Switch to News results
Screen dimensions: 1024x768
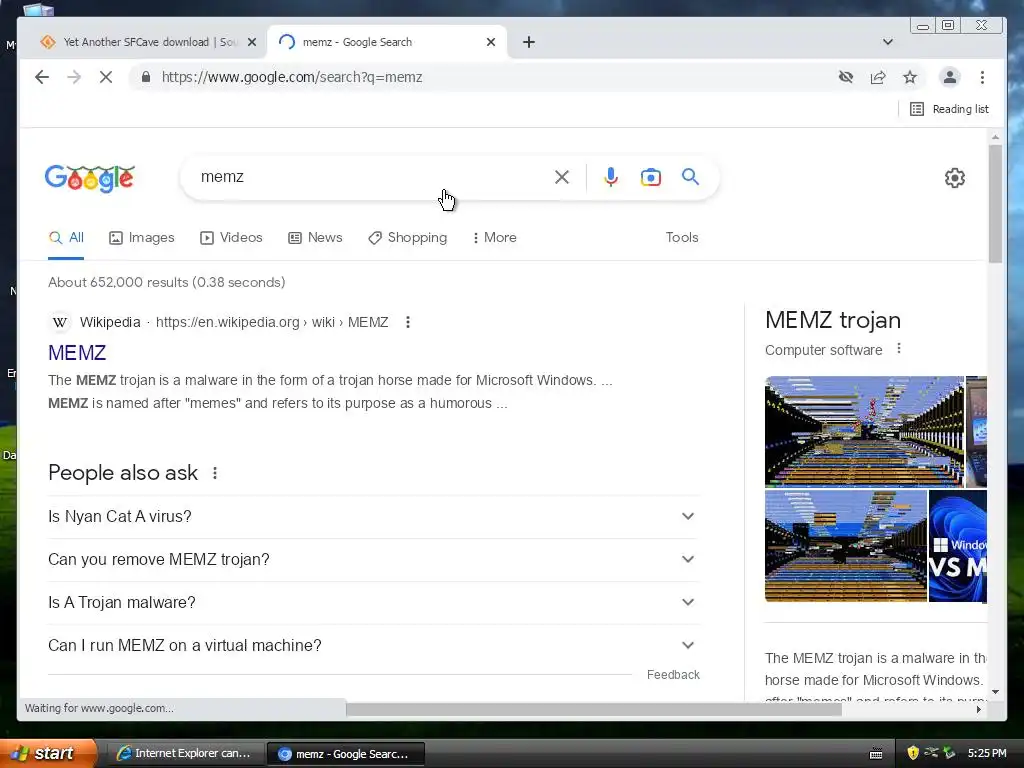click(315, 237)
